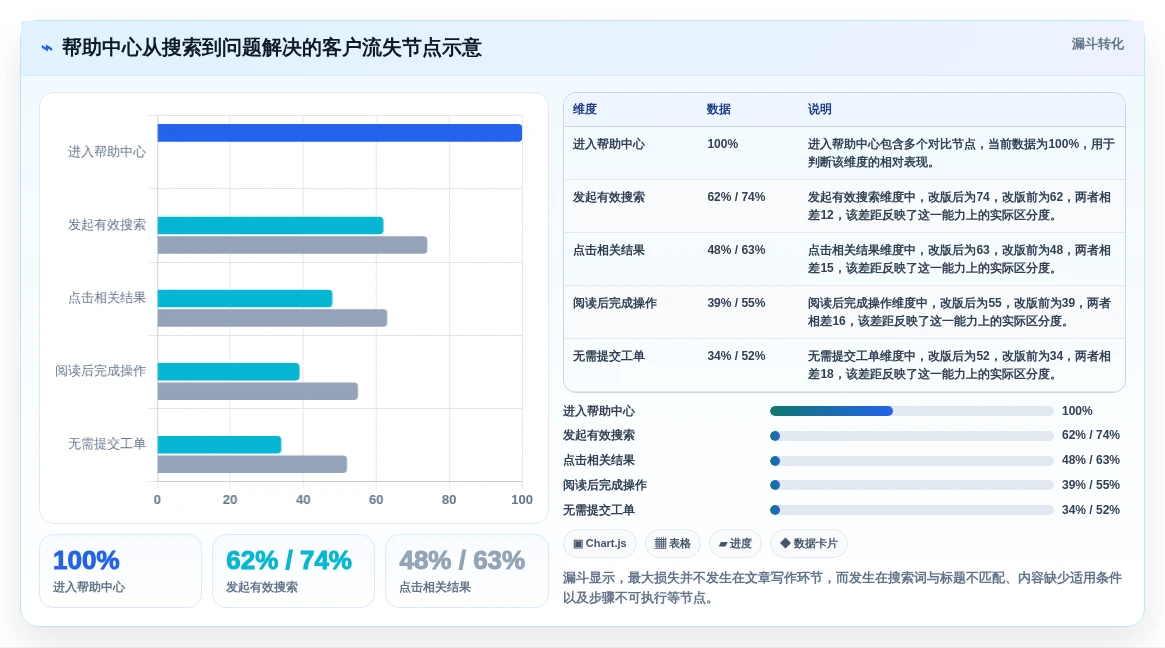The image size is (1165, 648).
Task: Select the 阅读后完成操作 cell in the table
Action: pos(614,303)
